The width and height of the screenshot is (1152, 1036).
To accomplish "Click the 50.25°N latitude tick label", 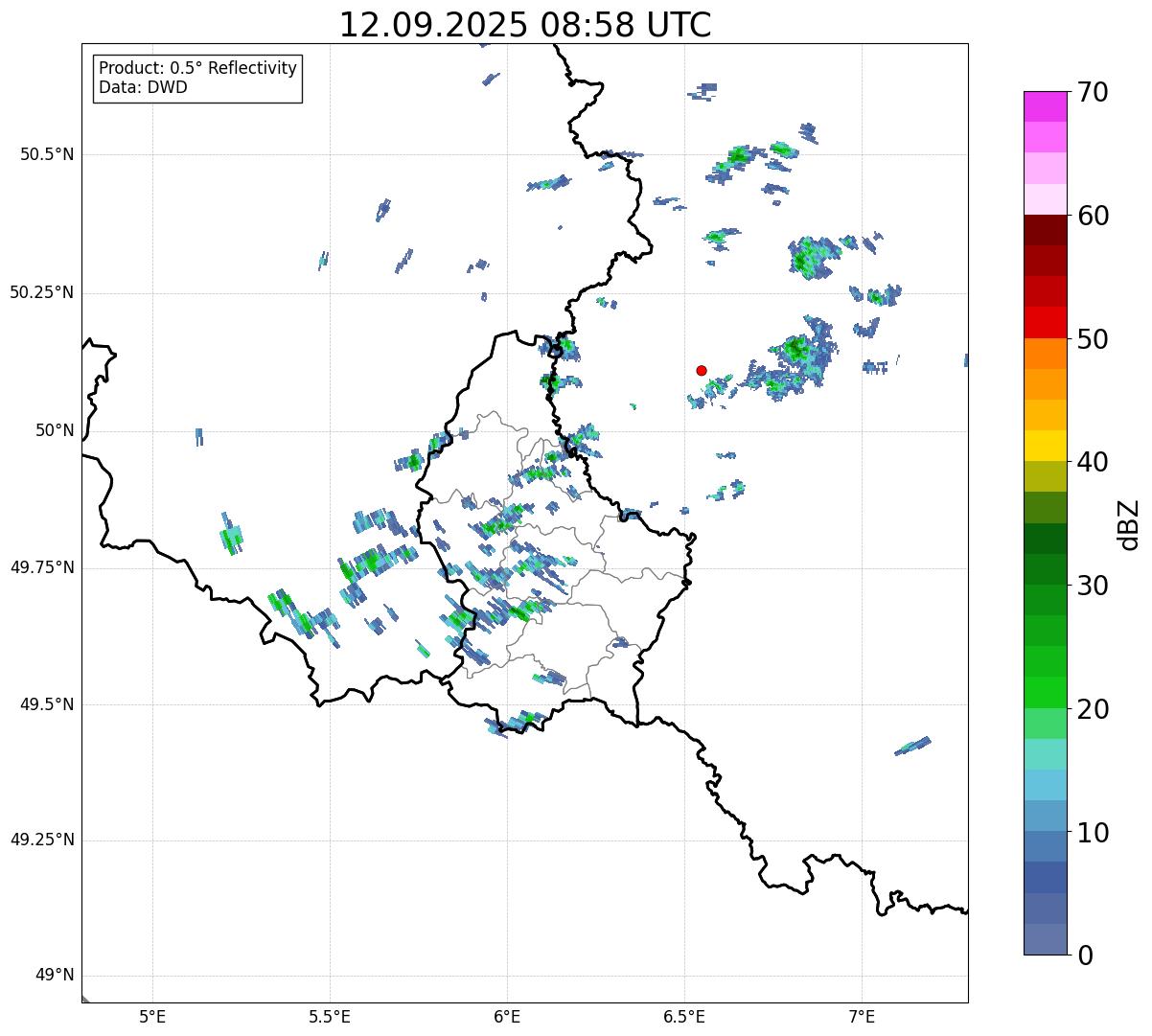I will [x=41, y=292].
